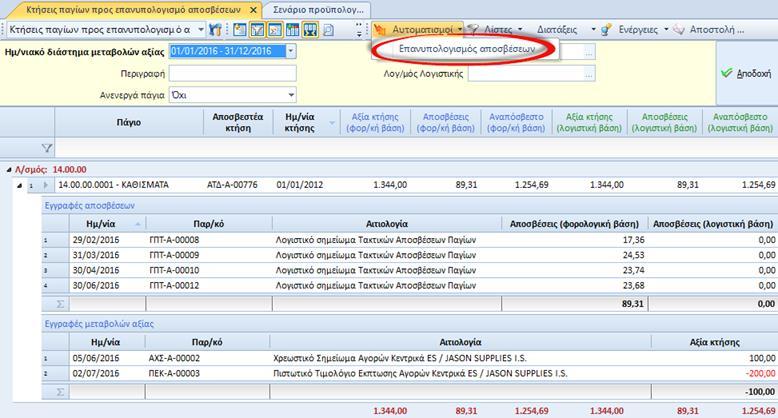Collapse the Λ/σμός: 14.00.00 group
The image size is (778, 418).
click(9, 170)
